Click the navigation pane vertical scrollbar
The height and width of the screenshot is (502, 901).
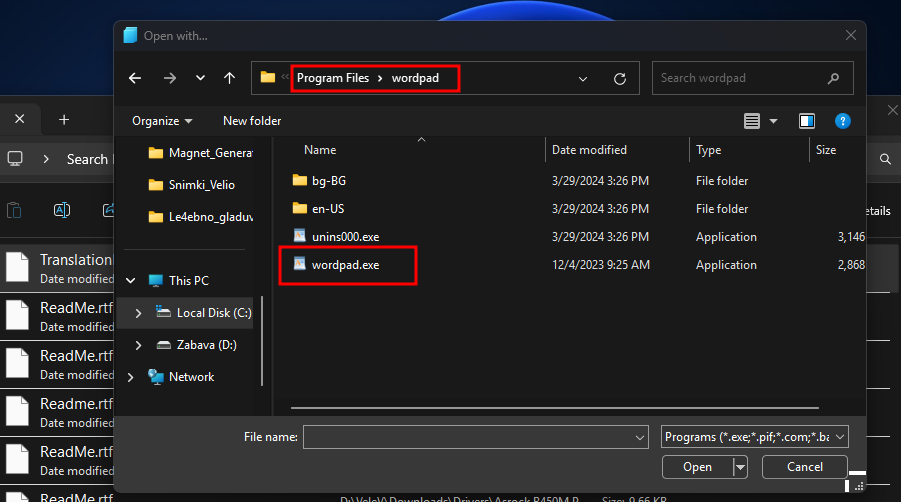262,341
